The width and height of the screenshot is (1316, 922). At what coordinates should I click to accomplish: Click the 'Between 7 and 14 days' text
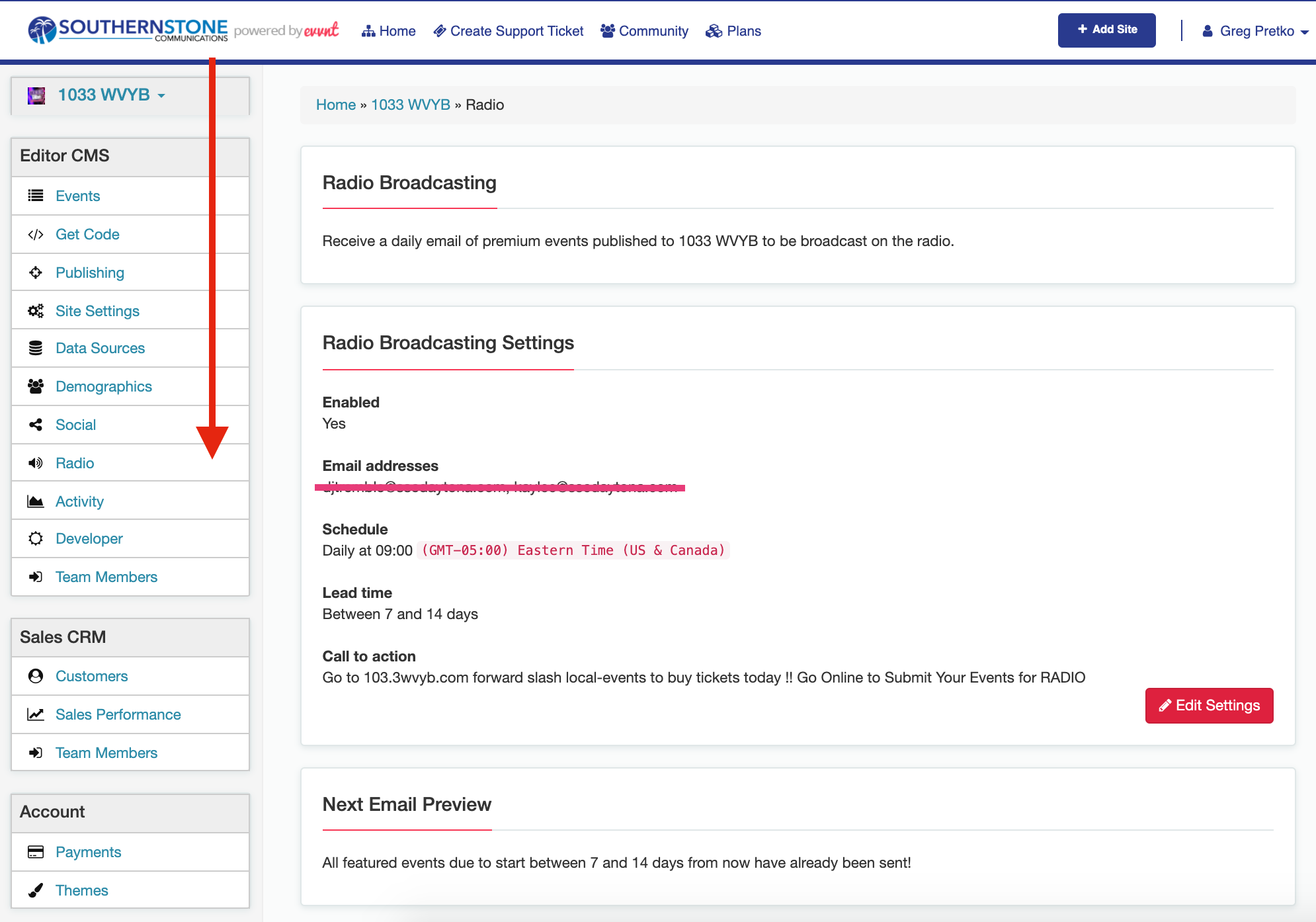coord(400,614)
